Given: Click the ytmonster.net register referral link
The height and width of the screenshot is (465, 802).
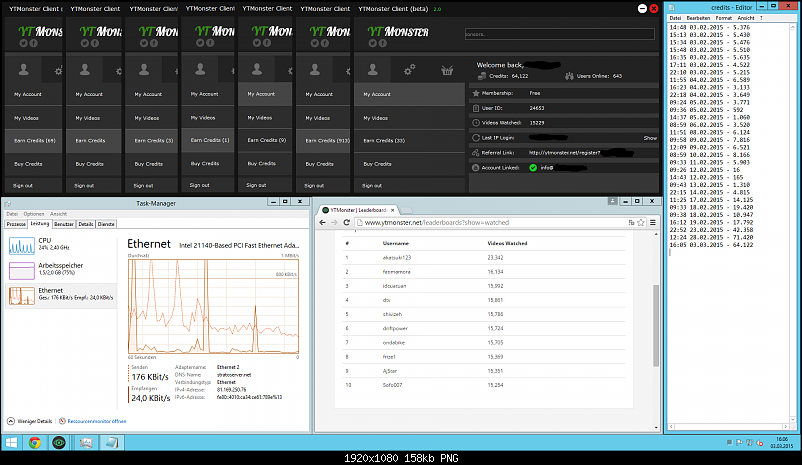Looking at the screenshot, I should (x=565, y=152).
